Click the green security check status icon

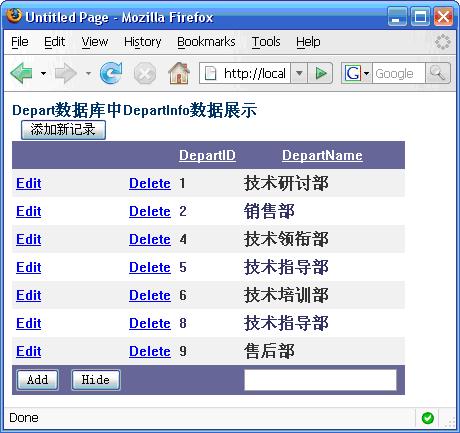click(428, 418)
